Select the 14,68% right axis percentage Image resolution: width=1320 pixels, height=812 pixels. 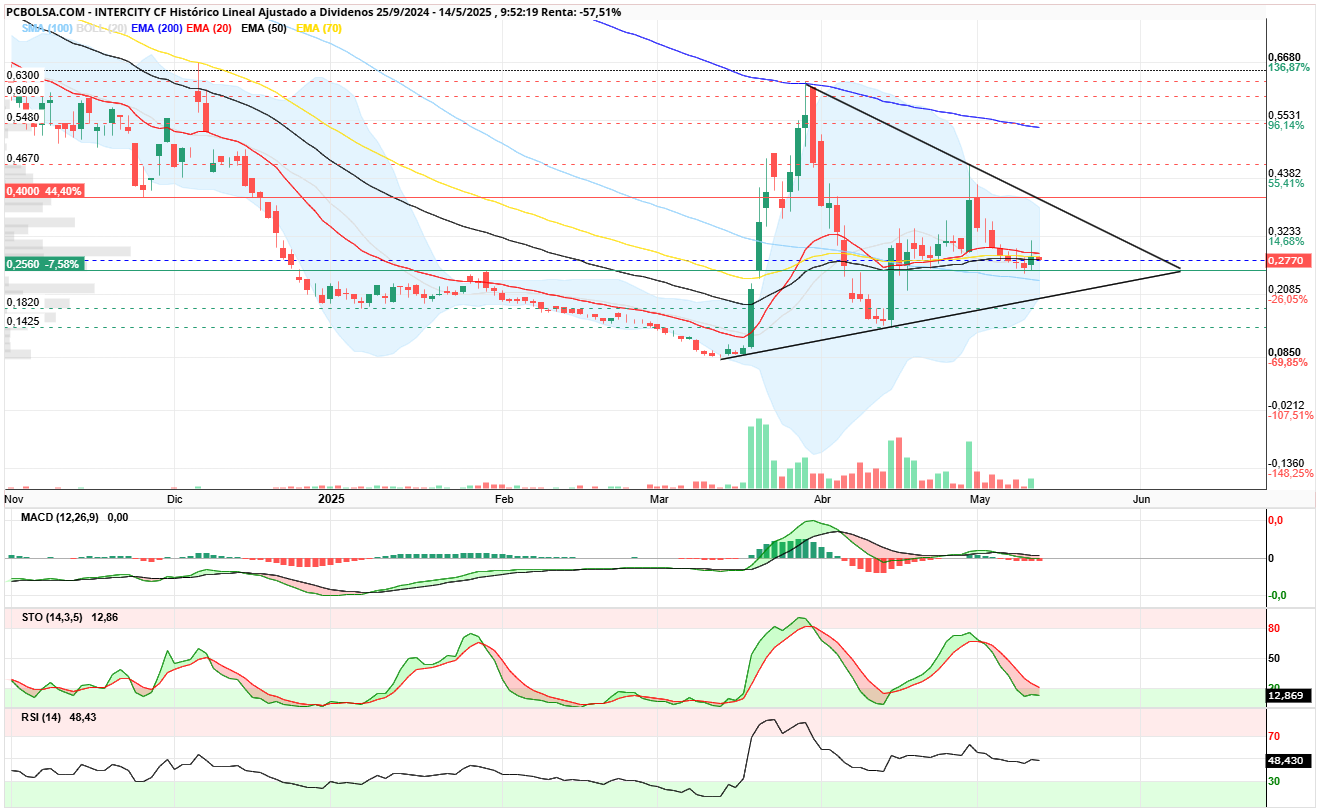[1286, 241]
